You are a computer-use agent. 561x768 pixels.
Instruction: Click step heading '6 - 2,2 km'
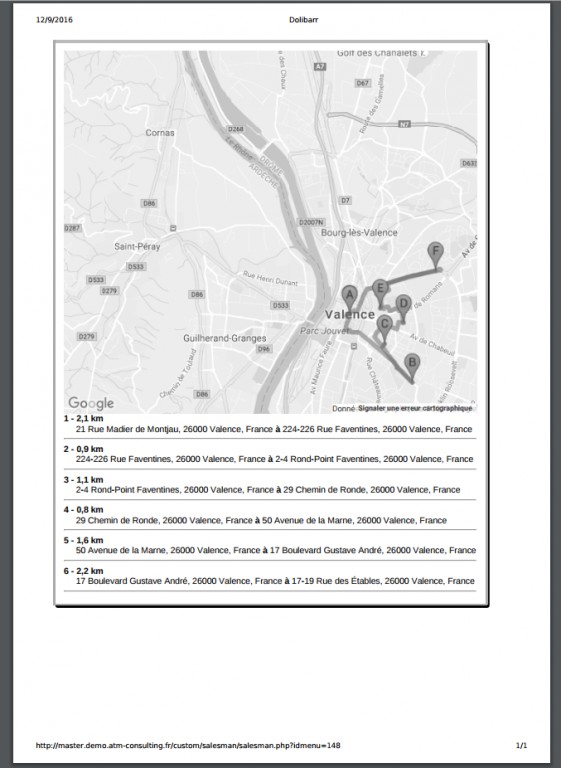click(83, 571)
